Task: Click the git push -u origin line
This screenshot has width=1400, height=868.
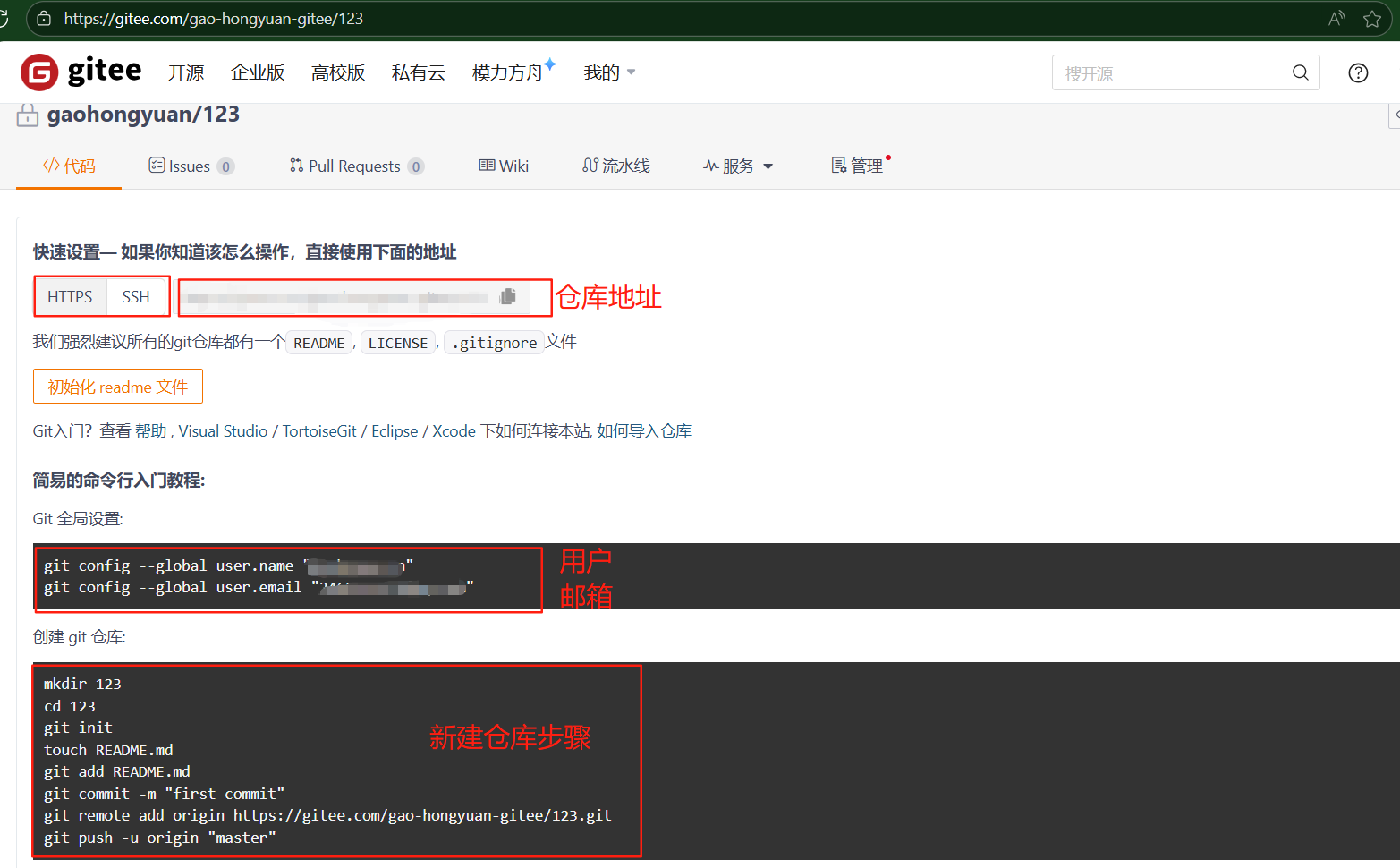Action: 160,838
